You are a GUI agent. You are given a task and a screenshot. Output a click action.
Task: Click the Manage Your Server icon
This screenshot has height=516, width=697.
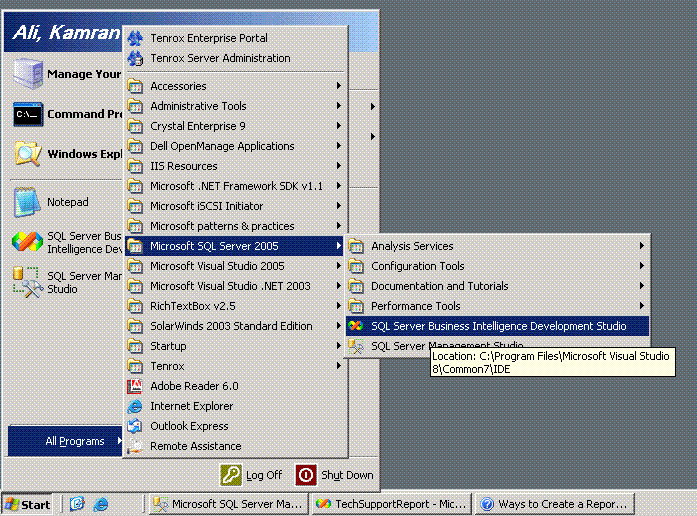(28, 73)
